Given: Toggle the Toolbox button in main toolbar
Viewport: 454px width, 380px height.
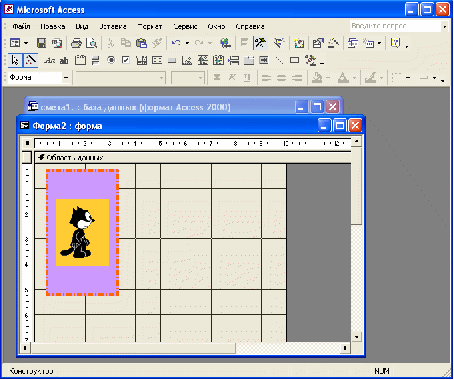Looking at the screenshot, I should [260, 43].
